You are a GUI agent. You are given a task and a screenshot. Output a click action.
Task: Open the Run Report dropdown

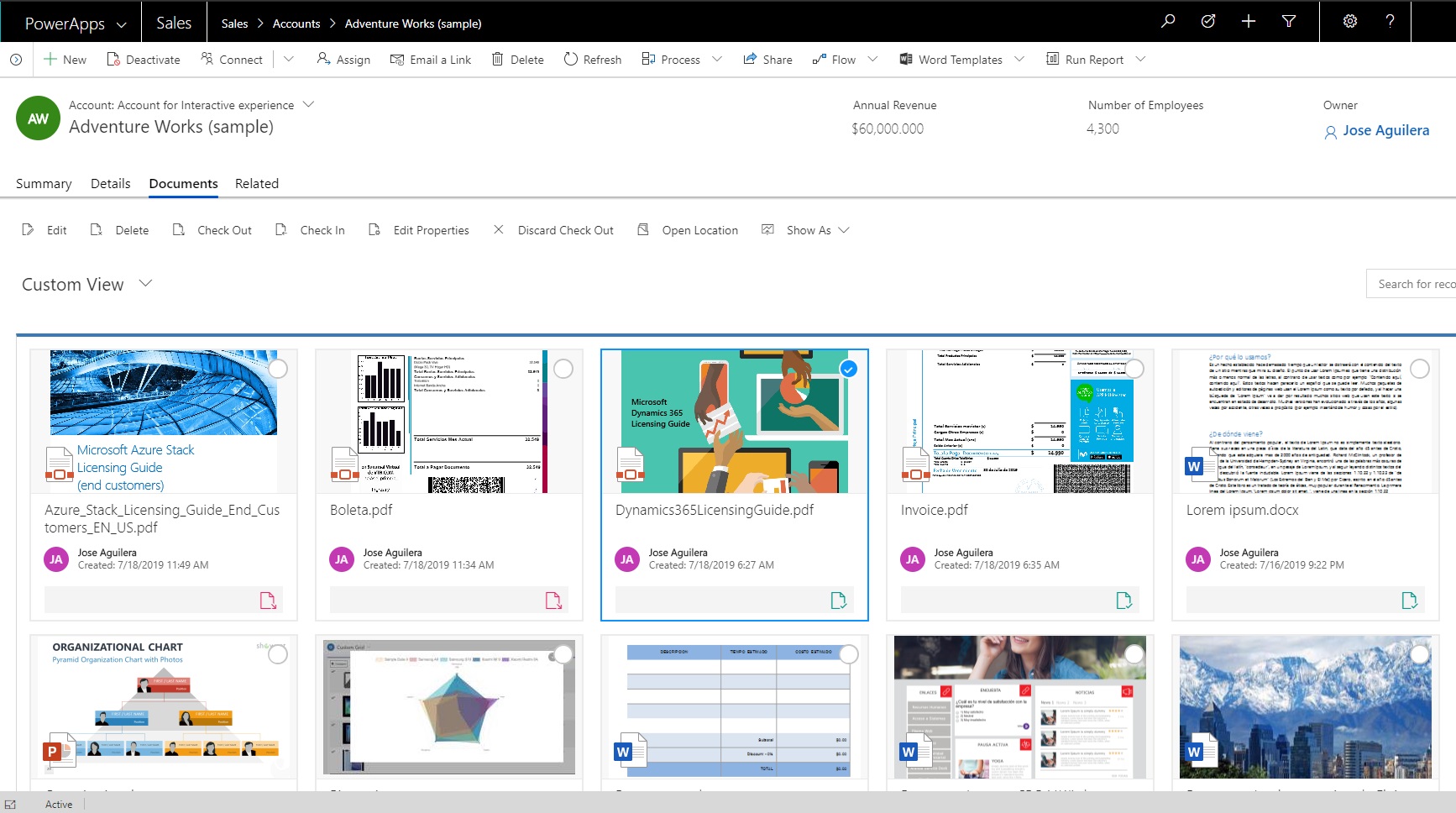coord(1140,59)
